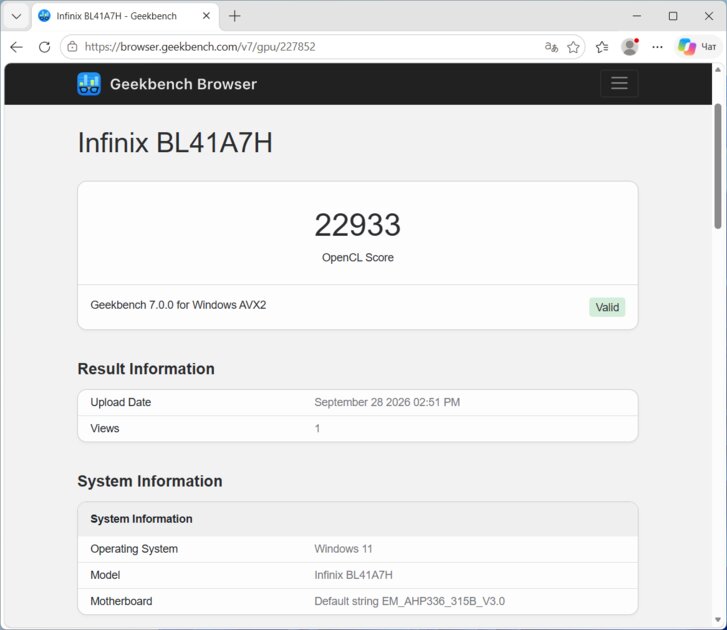Screen dimensions: 727x630
Task: Select the Operating System label
Action: pos(134,549)
